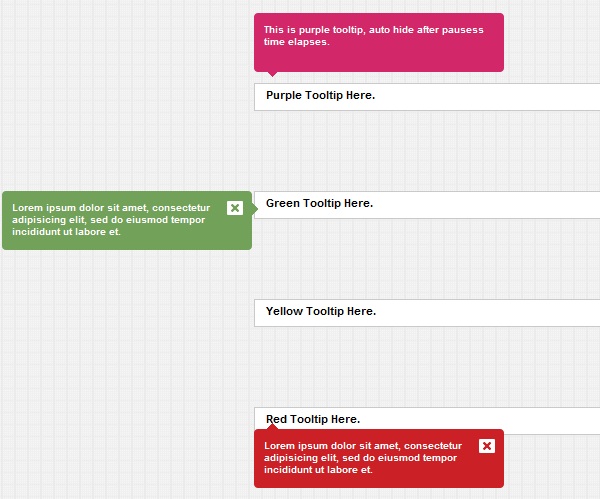The height and width of the screenshot is (499, 600).
Task: Dismiss the red tooltip using its X icon
Action: (487, 446)
